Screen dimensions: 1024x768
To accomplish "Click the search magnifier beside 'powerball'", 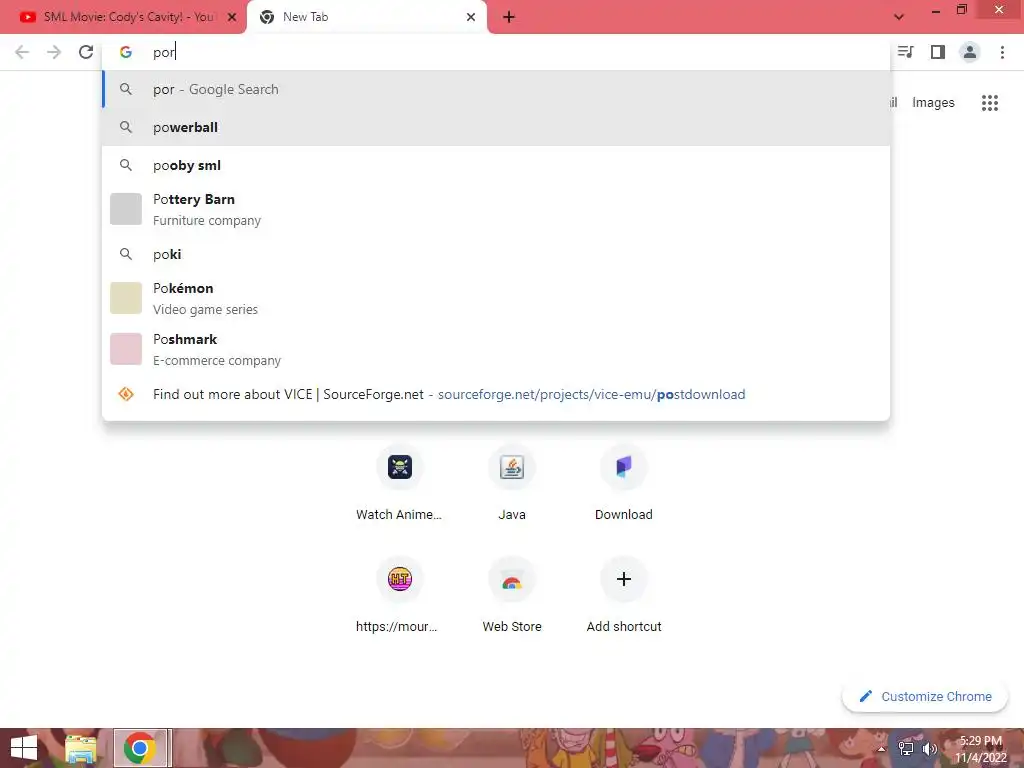I will [126, 127].
